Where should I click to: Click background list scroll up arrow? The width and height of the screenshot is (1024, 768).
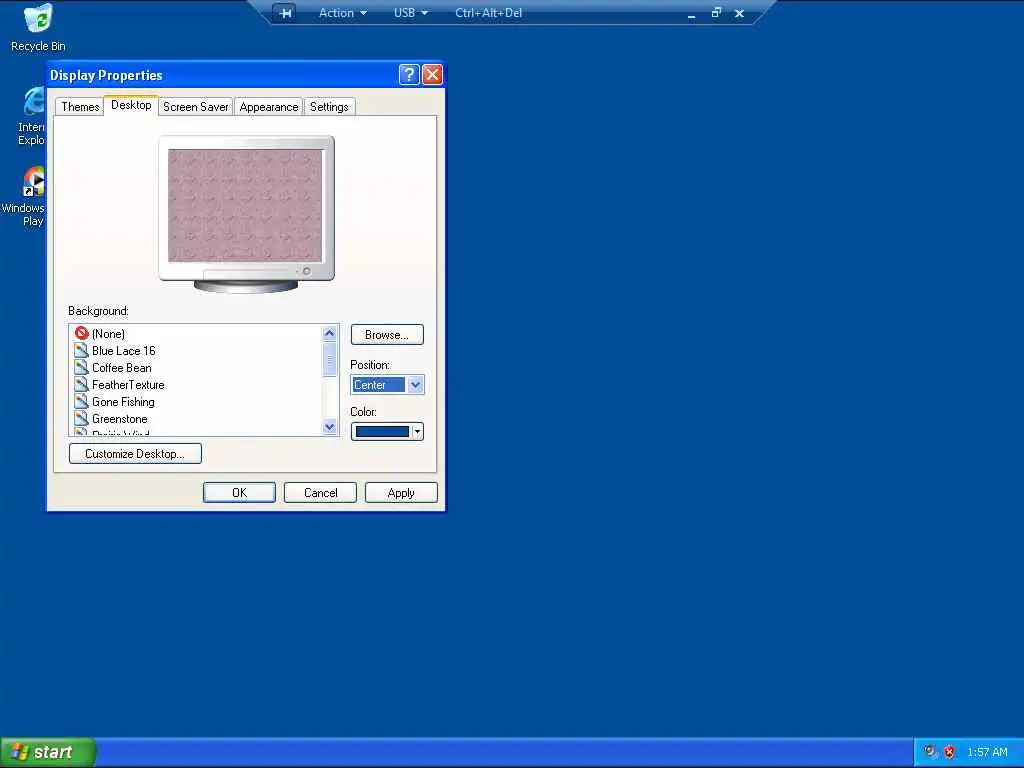329,333
